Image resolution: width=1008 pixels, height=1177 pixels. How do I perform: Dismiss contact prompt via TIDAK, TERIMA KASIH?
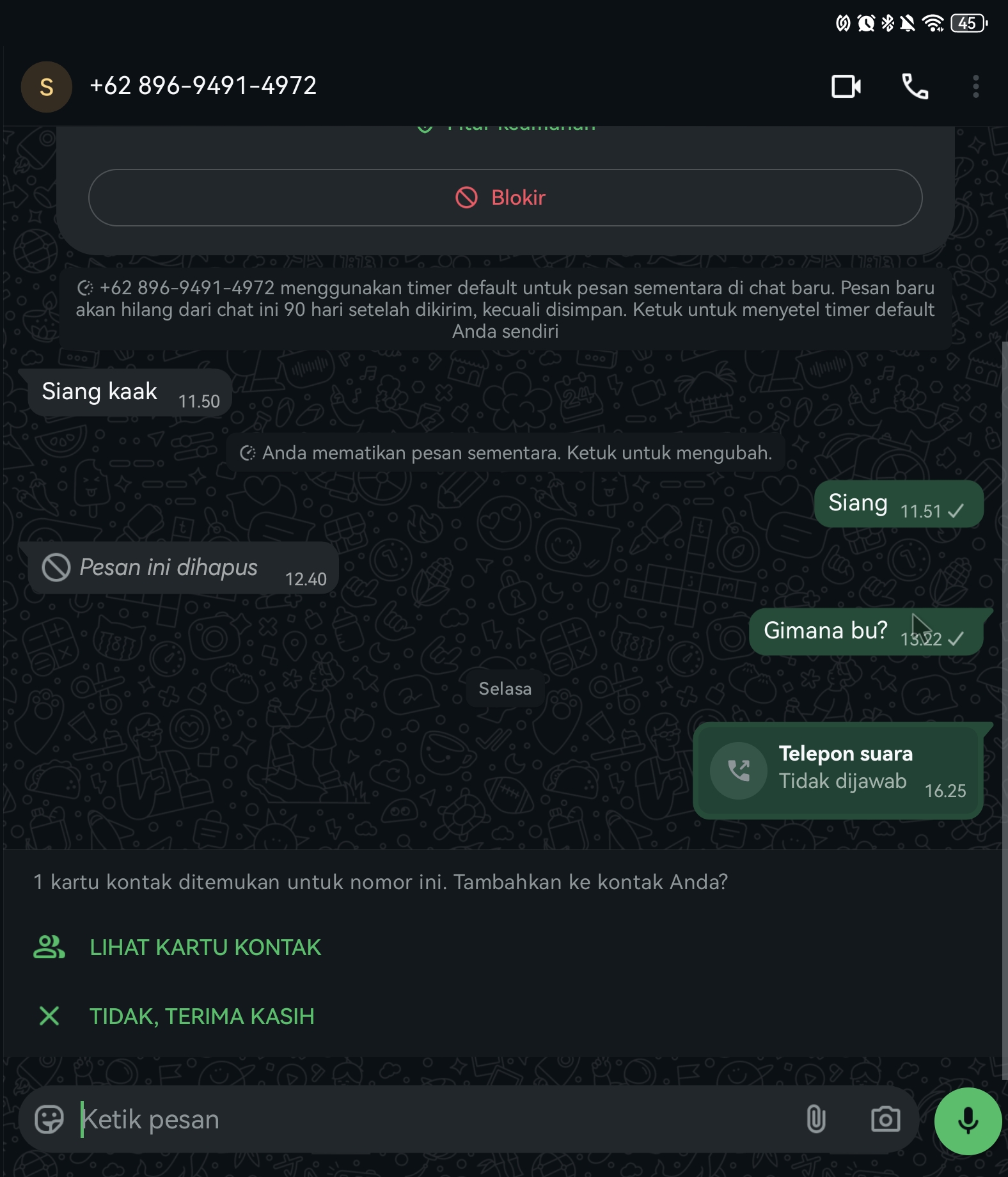[x=201, y=1016]
